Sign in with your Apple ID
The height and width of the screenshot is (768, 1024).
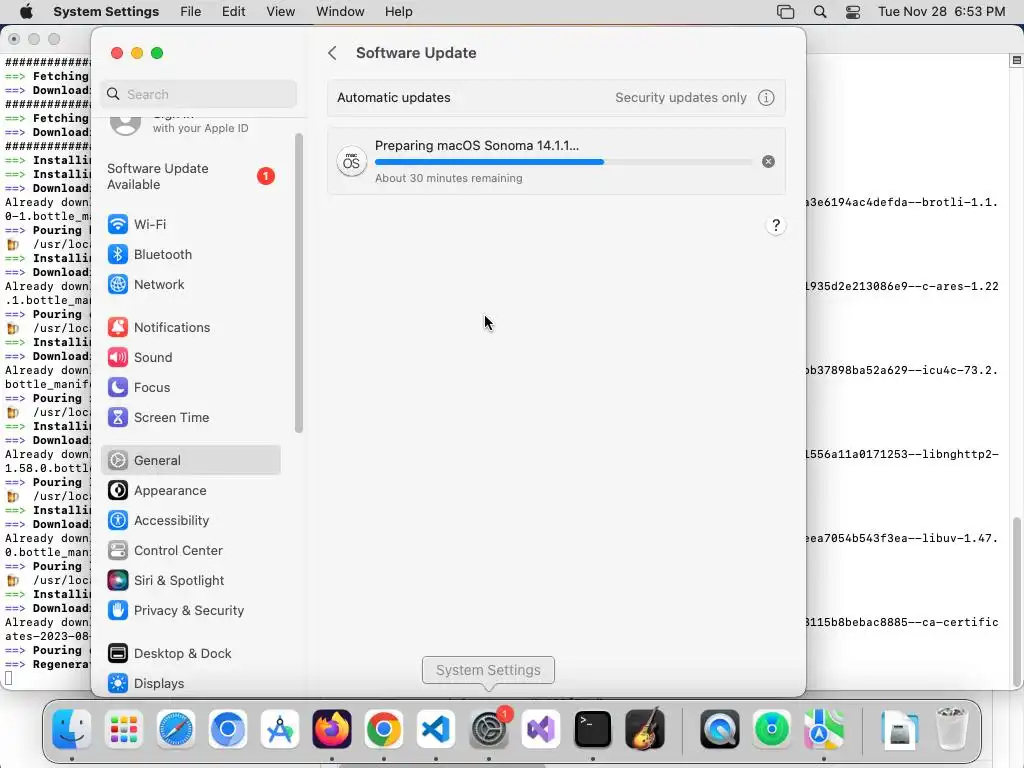click(191, 124)
